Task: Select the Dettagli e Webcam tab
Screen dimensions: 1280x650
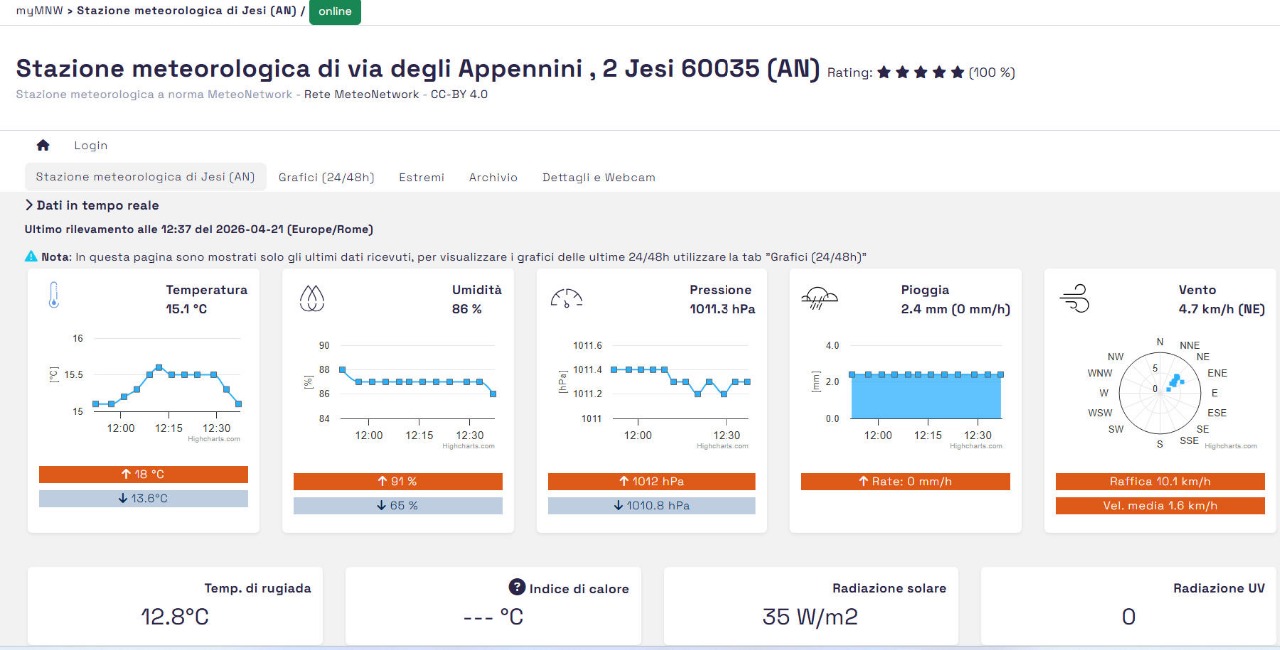Action: pos(598,177)
